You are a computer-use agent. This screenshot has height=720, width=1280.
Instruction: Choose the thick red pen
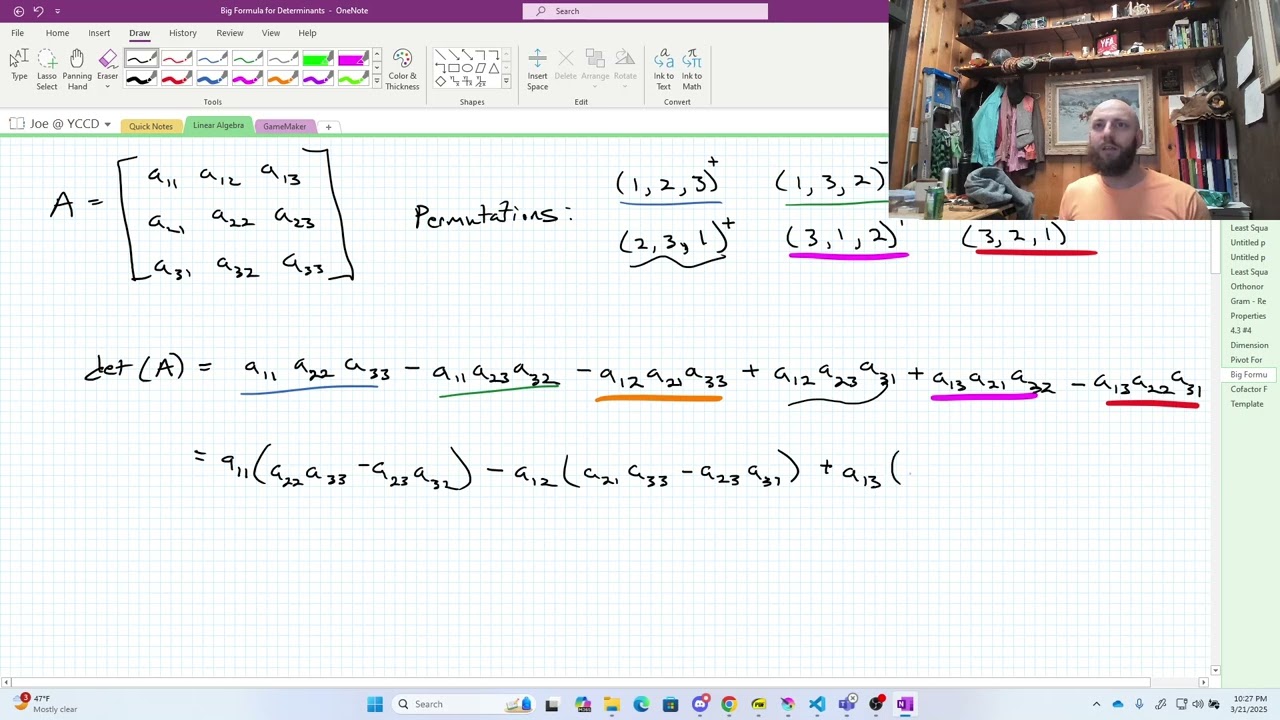[x=177, y=79]
